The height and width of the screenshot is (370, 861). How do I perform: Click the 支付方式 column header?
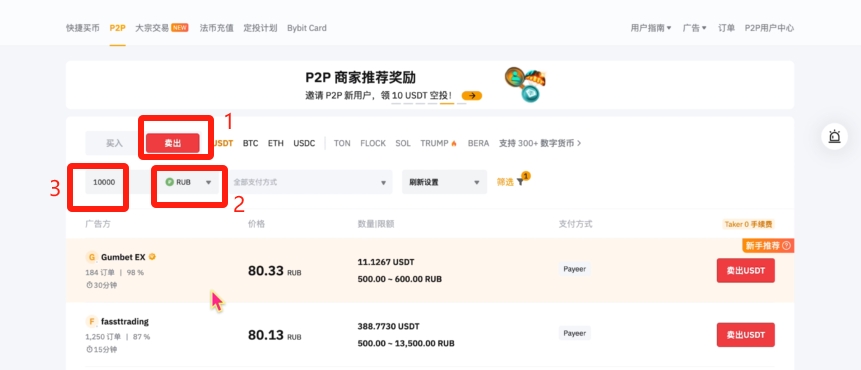pyautogui.click(x=575, y=224)
